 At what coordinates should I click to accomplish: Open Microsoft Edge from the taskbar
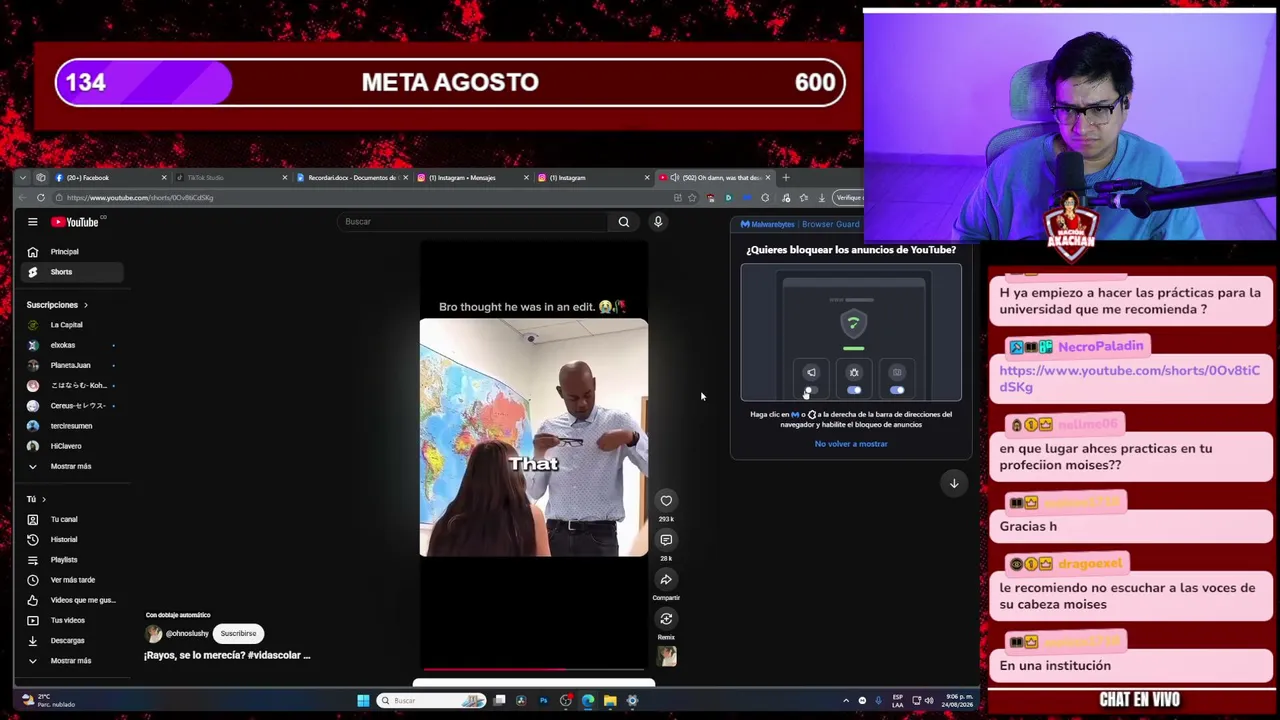(x=588, y=701)
